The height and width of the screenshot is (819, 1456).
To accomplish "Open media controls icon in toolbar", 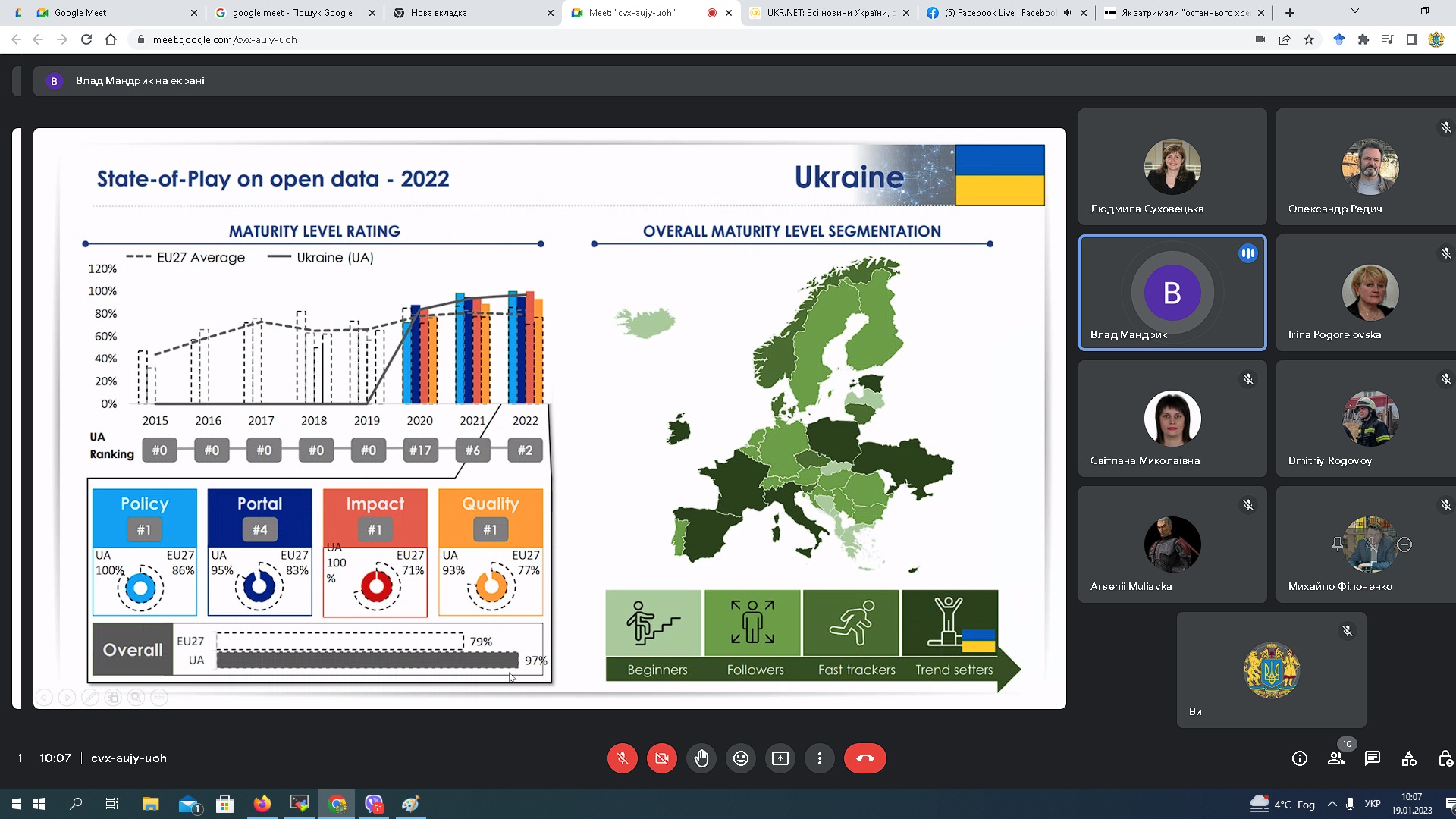I will click(x=1387, y=39).
